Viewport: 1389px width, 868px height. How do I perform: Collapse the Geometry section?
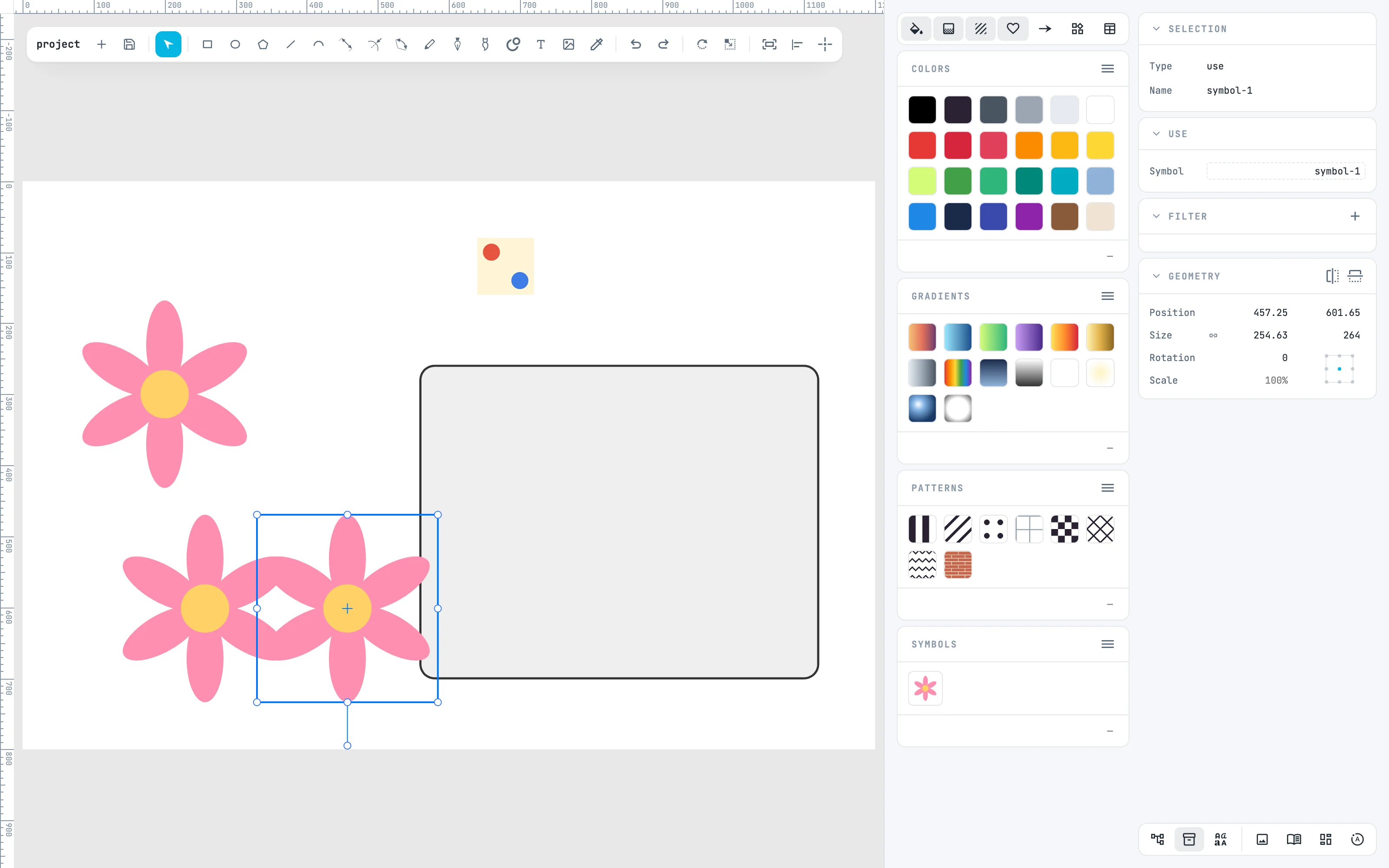tap(1156, 276)
